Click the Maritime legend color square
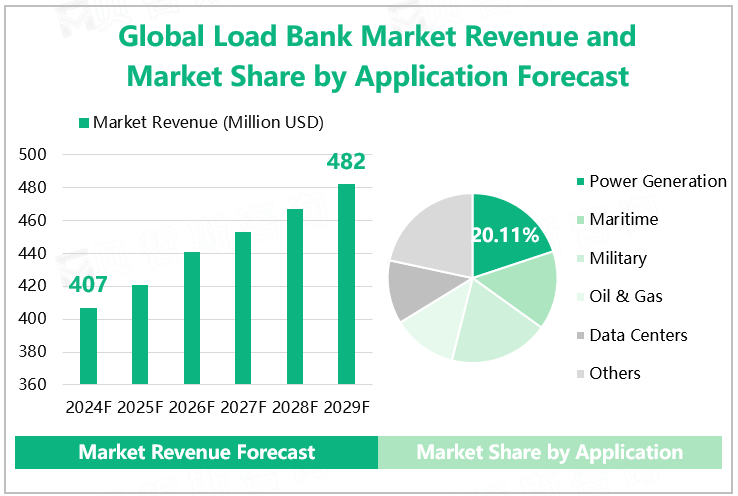This screenshot has width=738, height=496. 578,220
